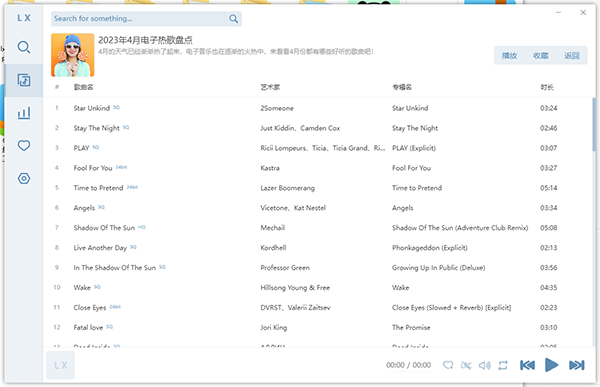Screen dimensions: 600x387
Task: Select song Fool For You
Action: [x=93, y=168]
